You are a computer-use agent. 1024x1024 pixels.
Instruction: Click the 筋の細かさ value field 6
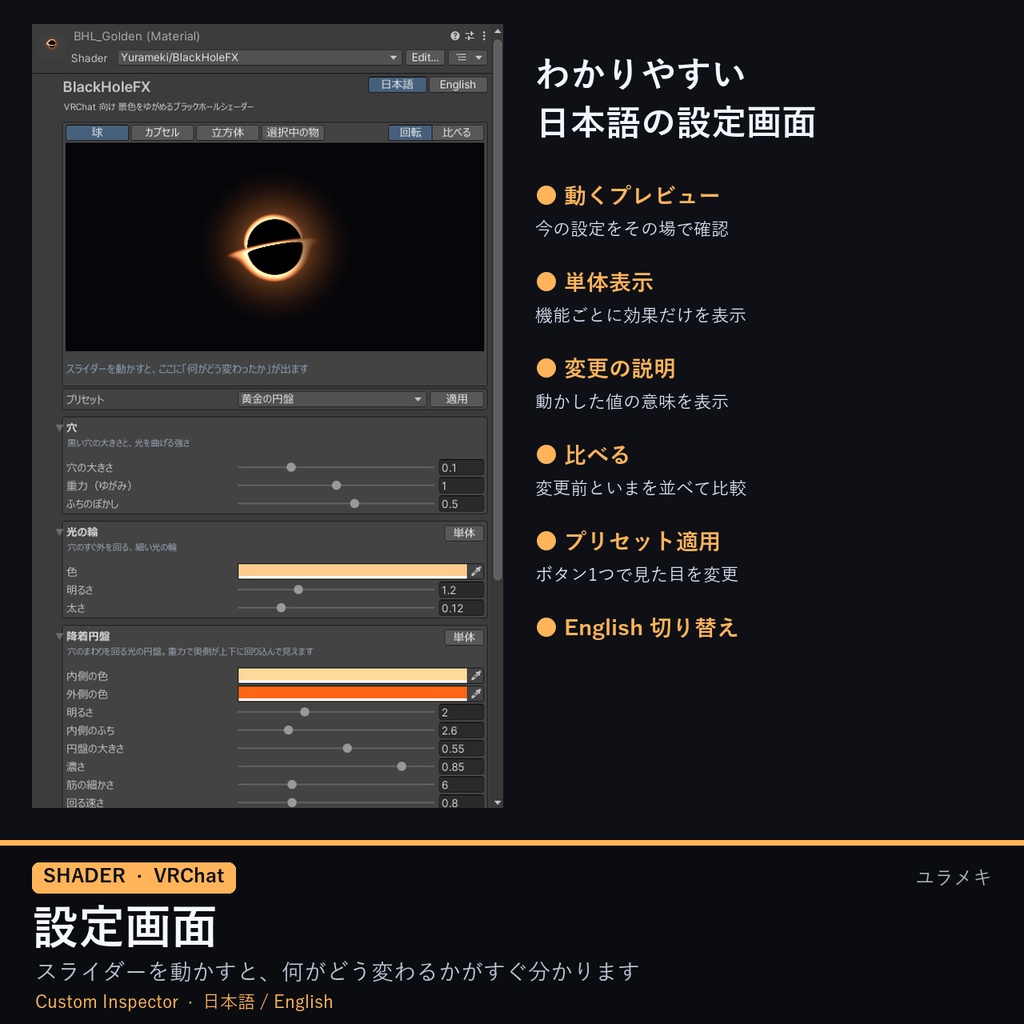461,785
